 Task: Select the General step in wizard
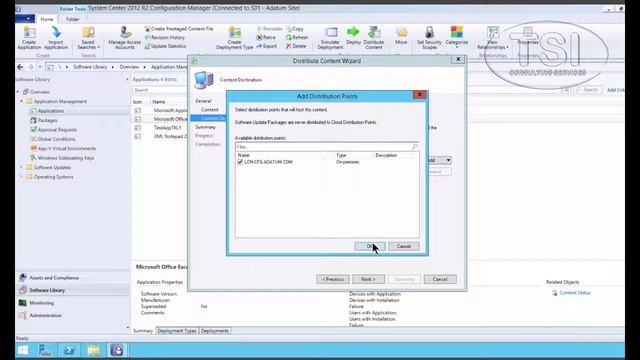(x=203, y=101)
